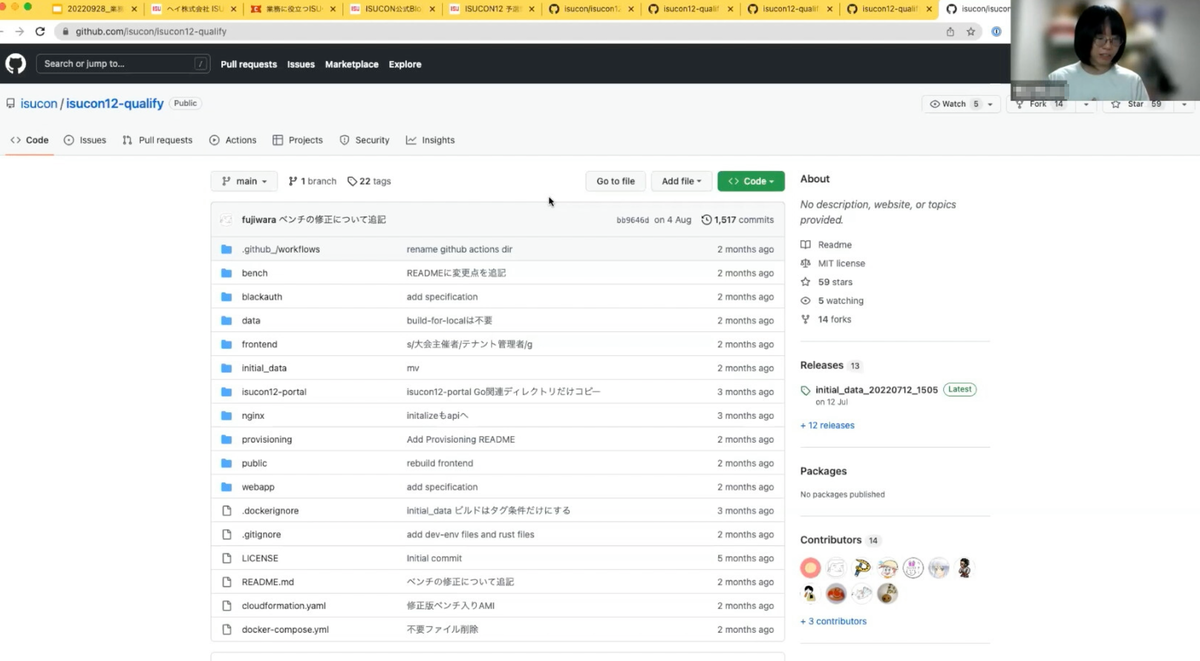This screenshot has width=1200, height=661.
Task: Switch to the Pull requests repository tab
Action: click(157, 140)
